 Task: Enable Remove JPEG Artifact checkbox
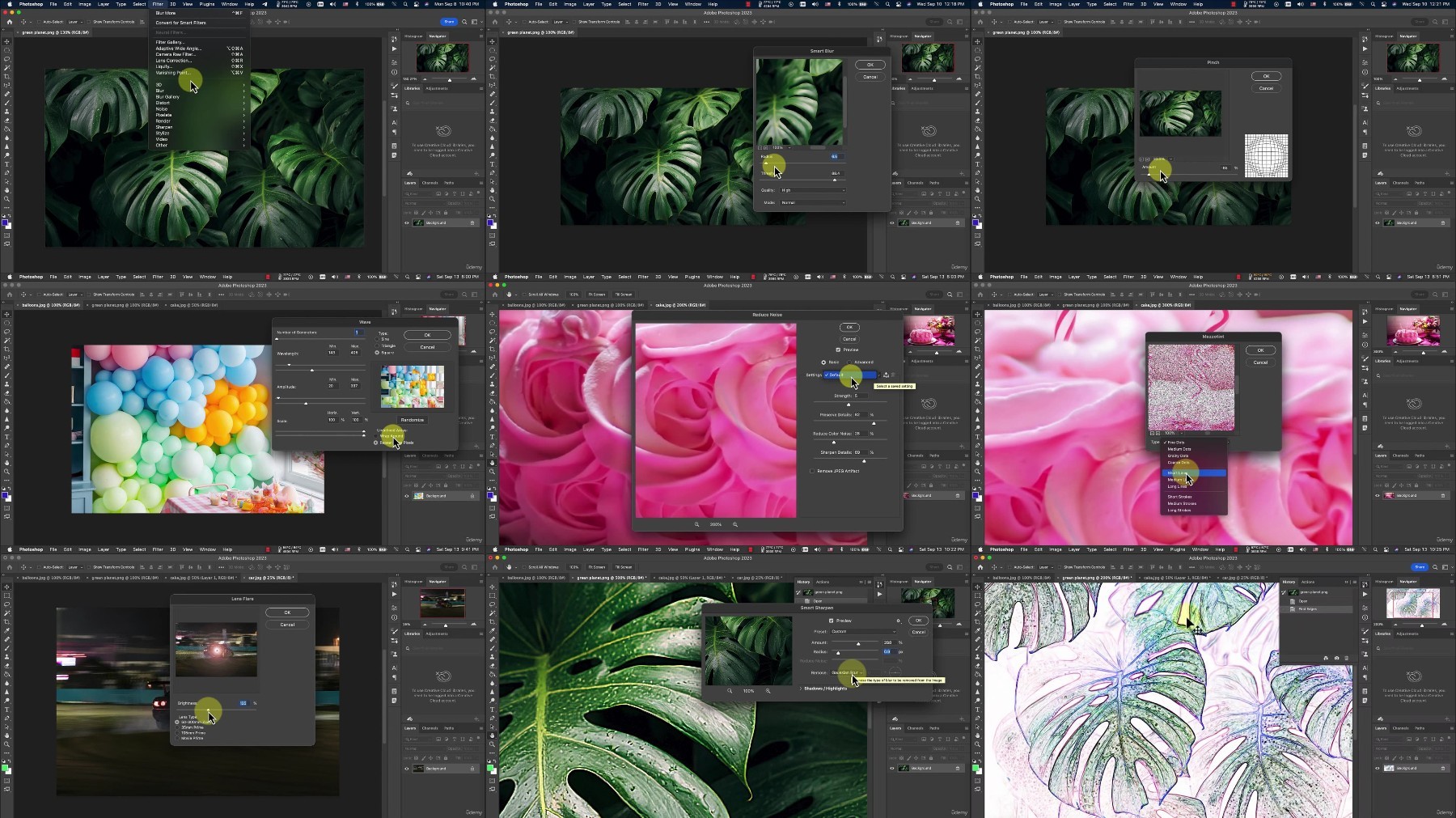(x=812, y=471)
